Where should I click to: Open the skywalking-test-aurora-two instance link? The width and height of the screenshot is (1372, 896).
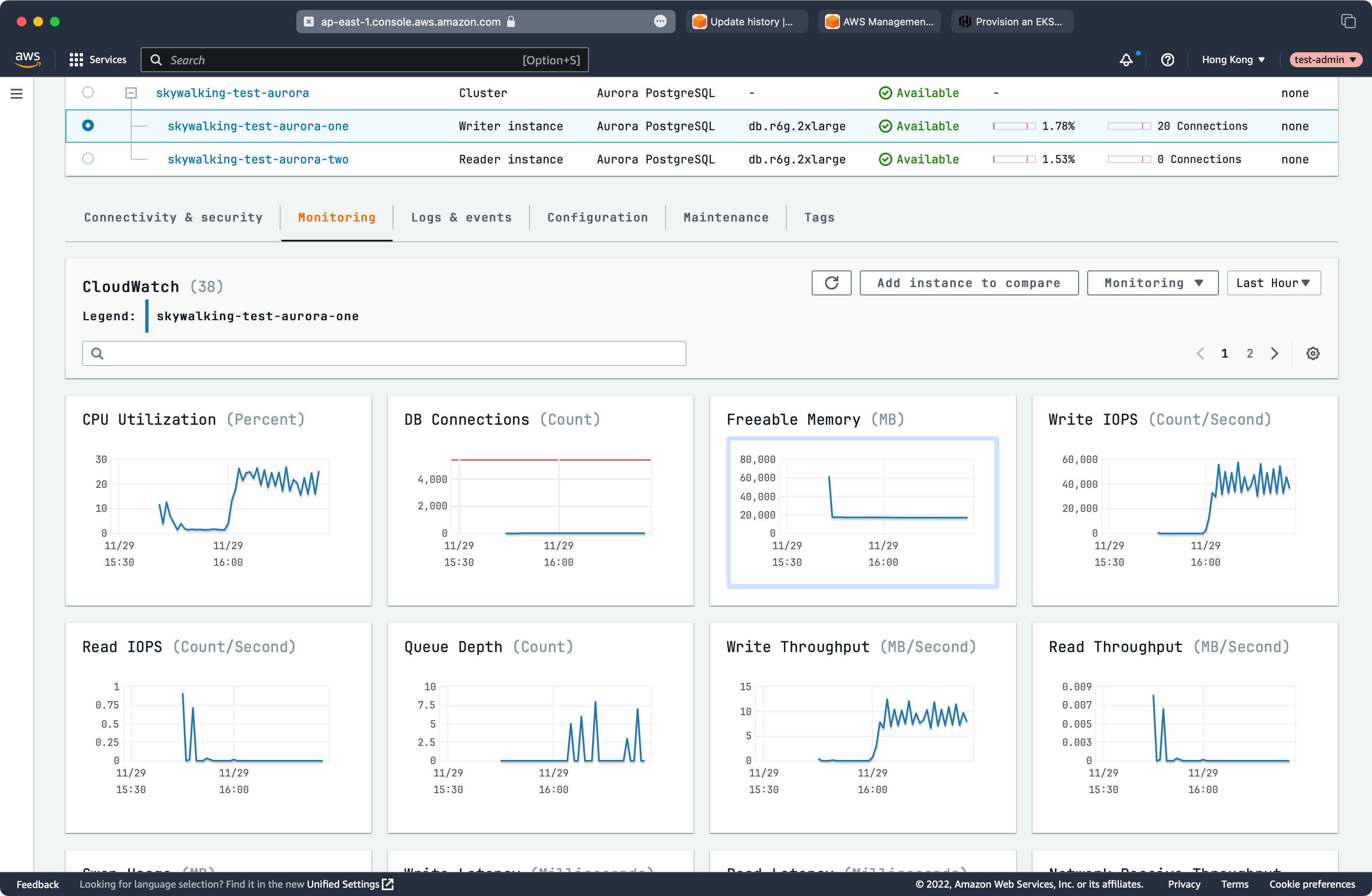pyautogui.click(x=258, y=159)
